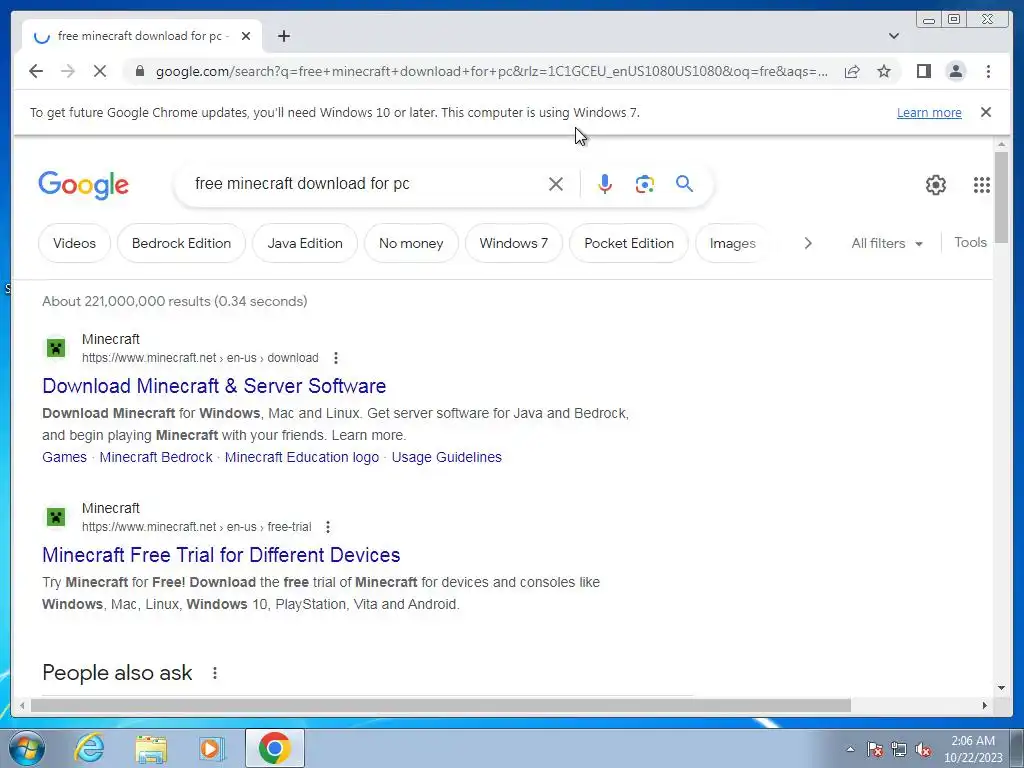The image size is (1024, 768).
Task: Click the horizontal scrollbar thumb
Action: tap(440, 705)
